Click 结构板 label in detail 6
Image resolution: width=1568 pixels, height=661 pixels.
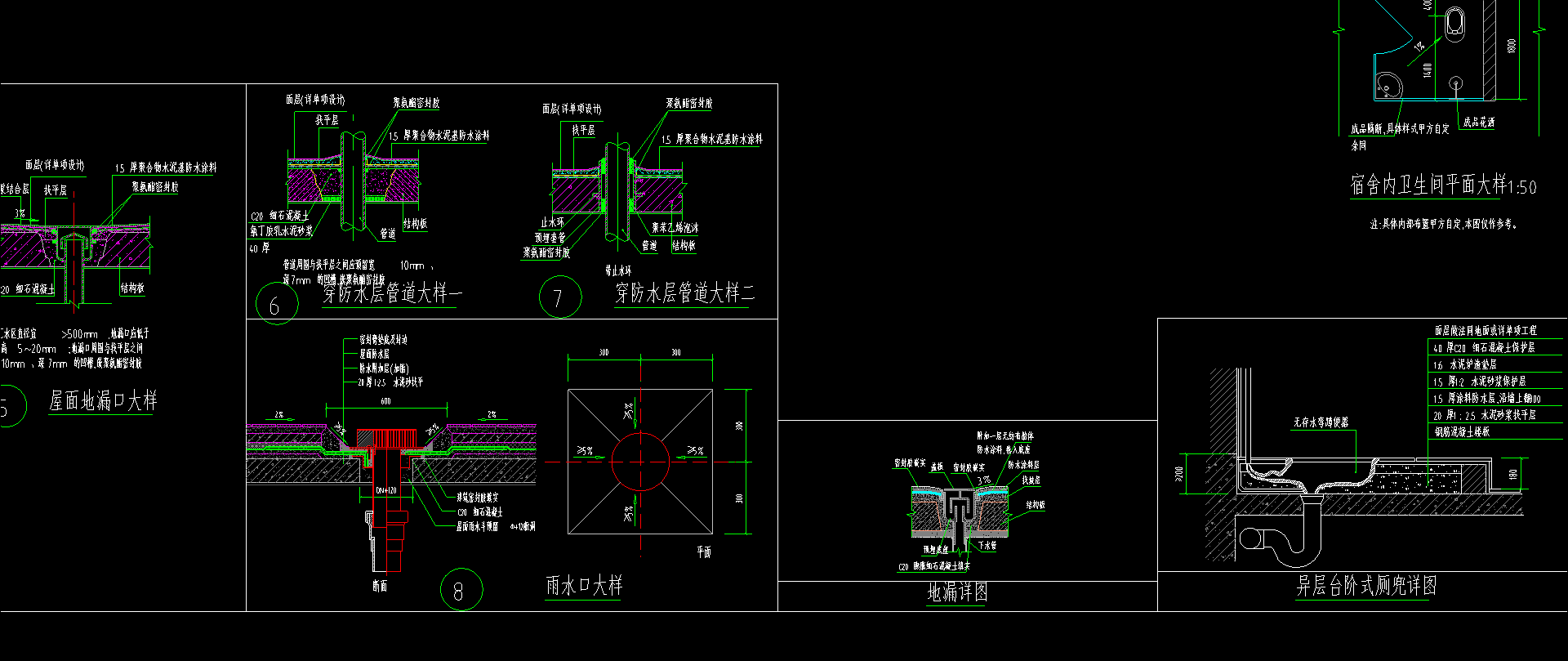click(415, 224)
